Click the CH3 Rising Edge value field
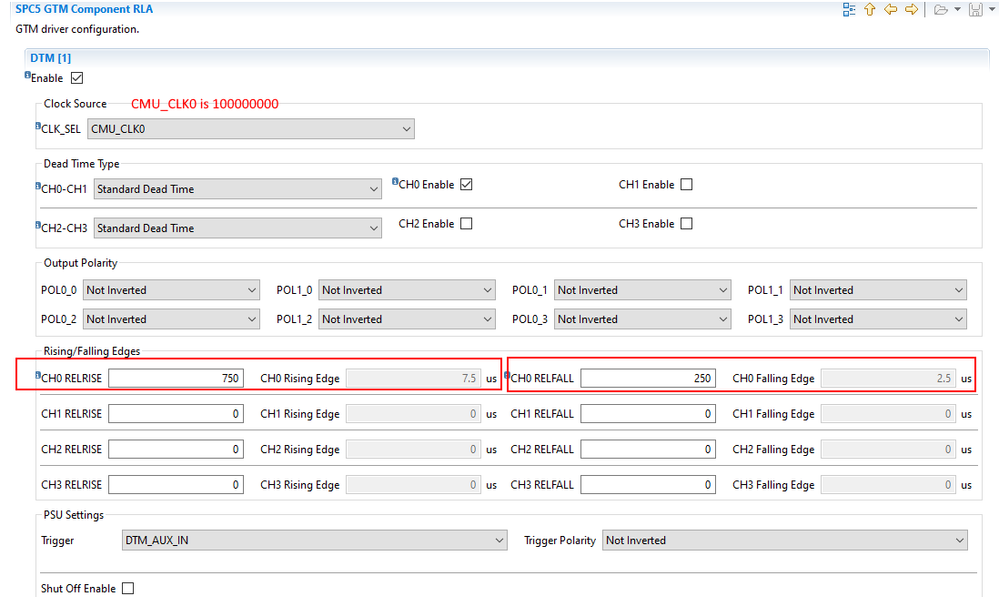 [413, 485]
